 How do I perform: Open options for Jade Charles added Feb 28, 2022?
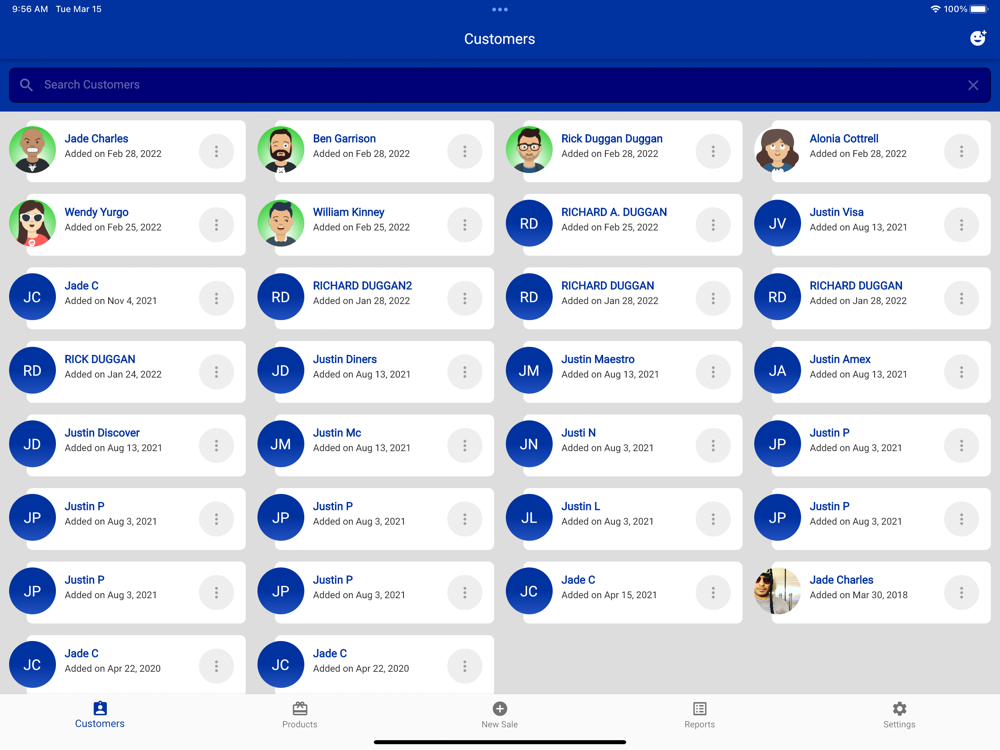pyautogui.click(x=216, y=151)
